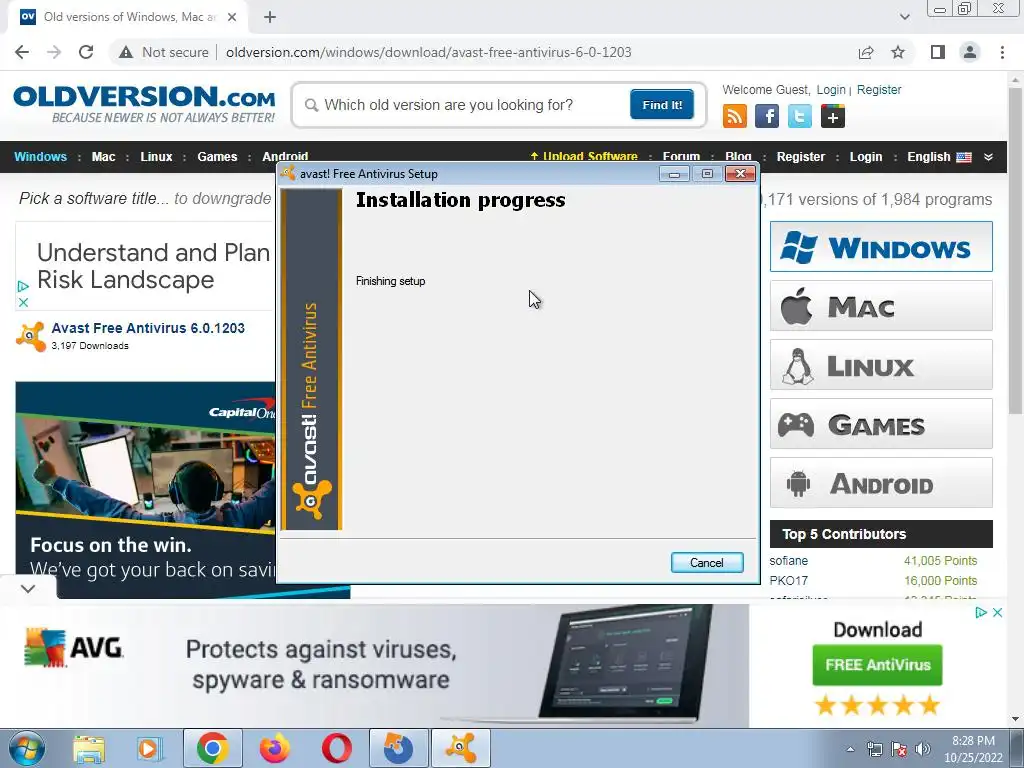Viewport: 1024px width, 768px height.
Task: Click the Mac category banner
Action: click(881, 306)
